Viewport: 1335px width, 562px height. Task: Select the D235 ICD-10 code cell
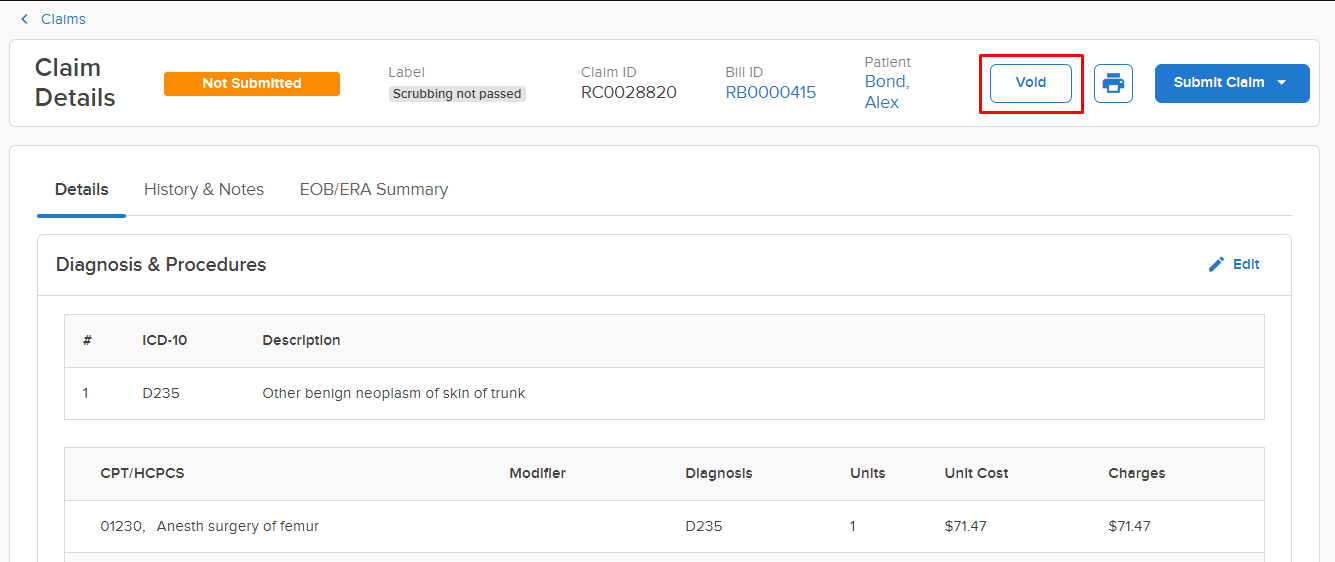[x=161, y=393]
